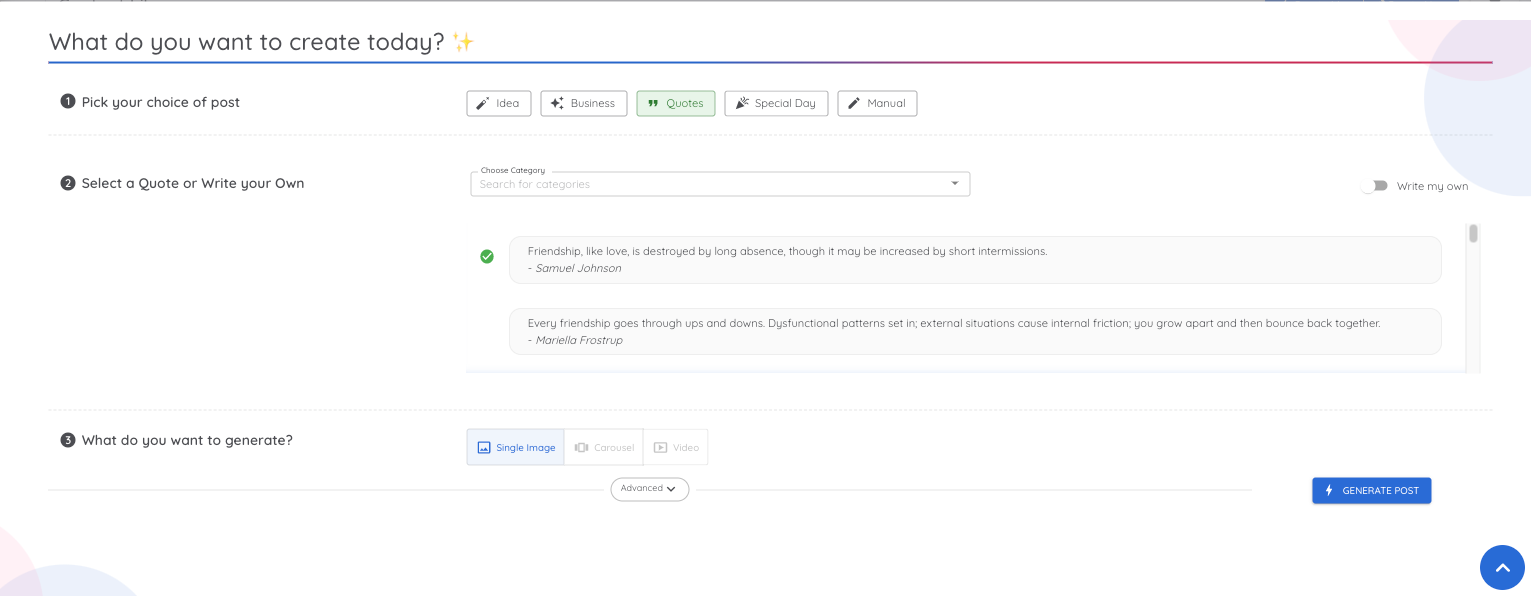Viewport: 1531px width, 596px height.
Task: Choose the Manual post type
Action: click(x=877, y=103)
